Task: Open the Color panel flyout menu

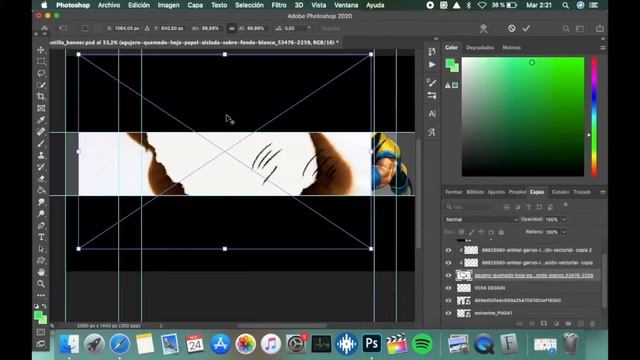Action: click(602, 48)
